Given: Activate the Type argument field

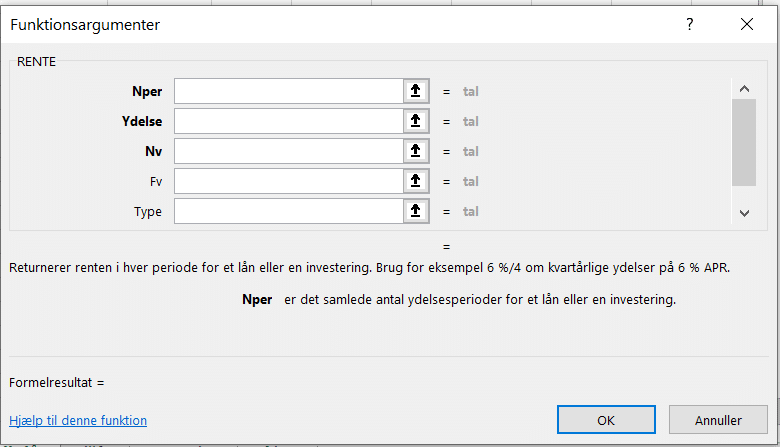Looking at the screenshot, I should [288, 211].
